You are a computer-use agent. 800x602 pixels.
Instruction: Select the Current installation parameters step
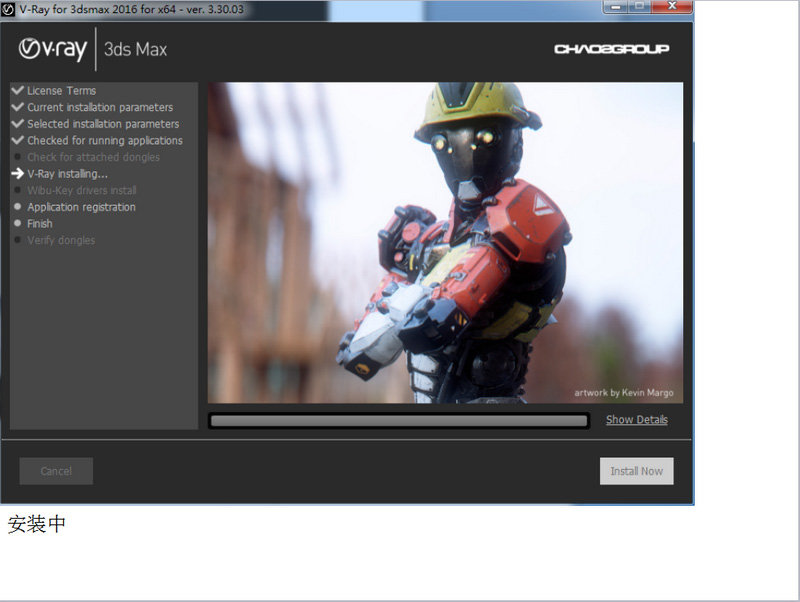coord(100,108)
